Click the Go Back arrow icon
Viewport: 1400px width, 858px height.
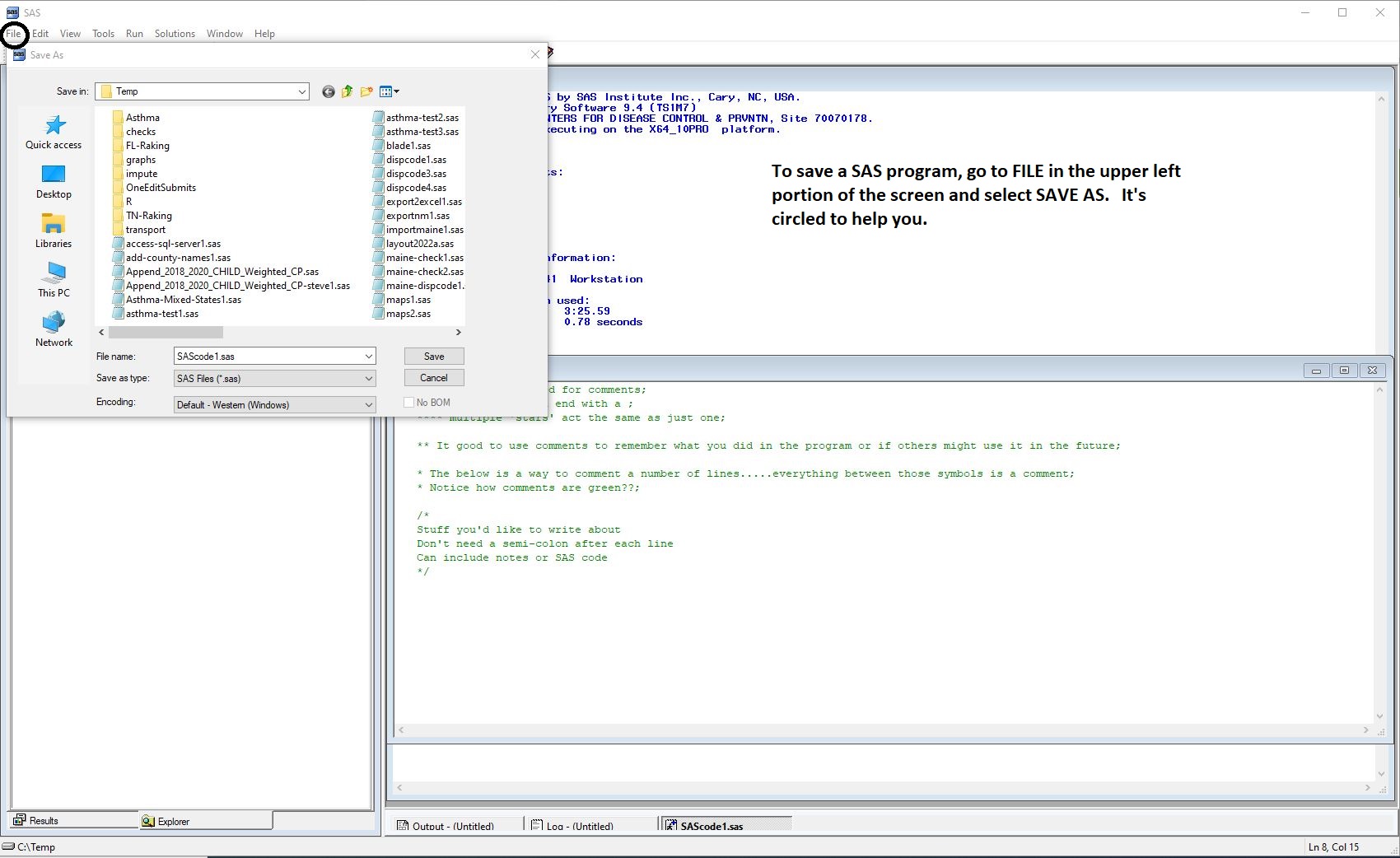(328, 91)
